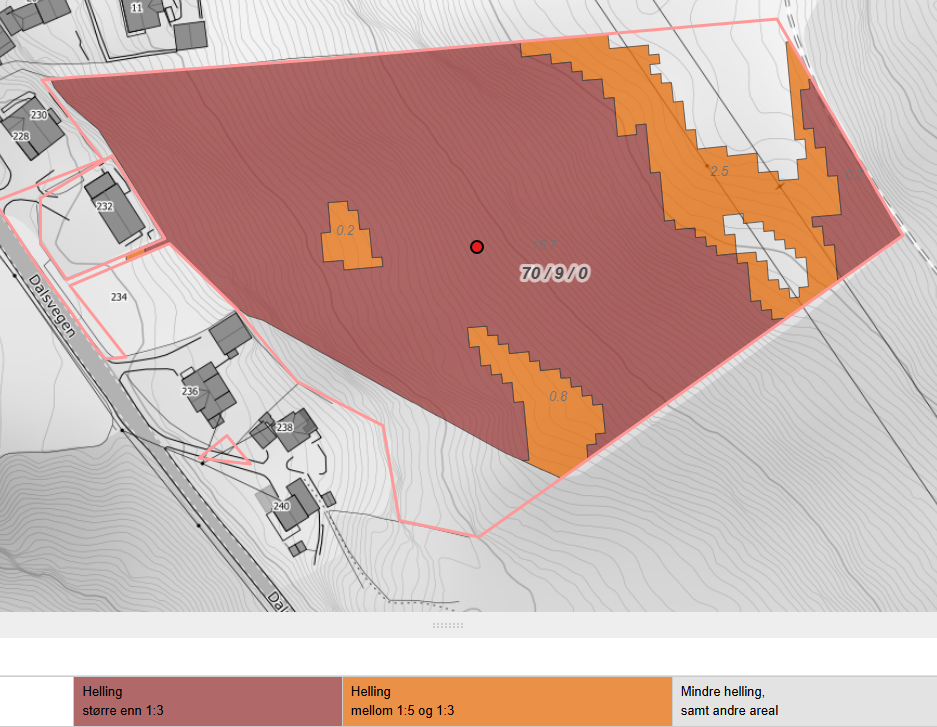Click the grey legend swatch 'Mindre helling, samt andre areal'

tap(804, 701)
